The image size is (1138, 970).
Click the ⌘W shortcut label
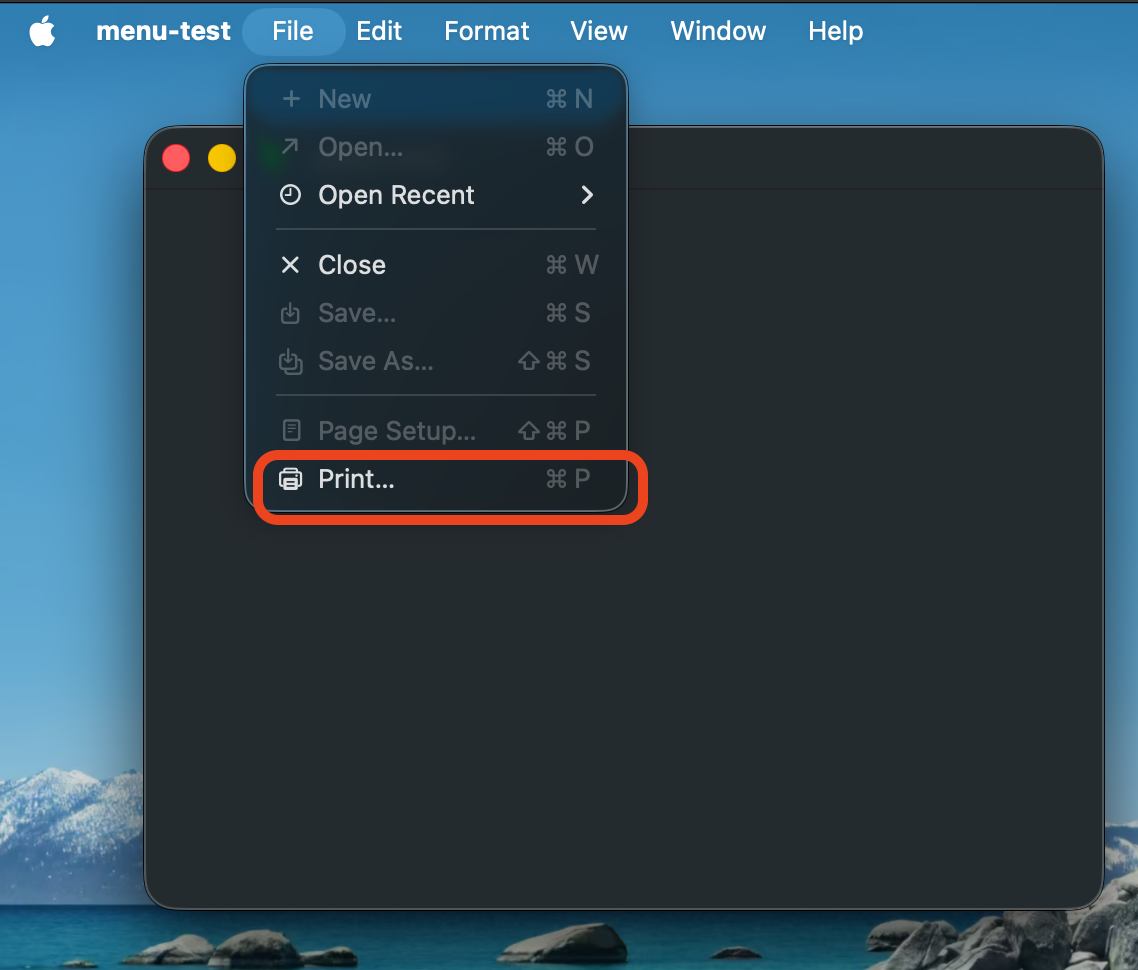tap(572, 265)
